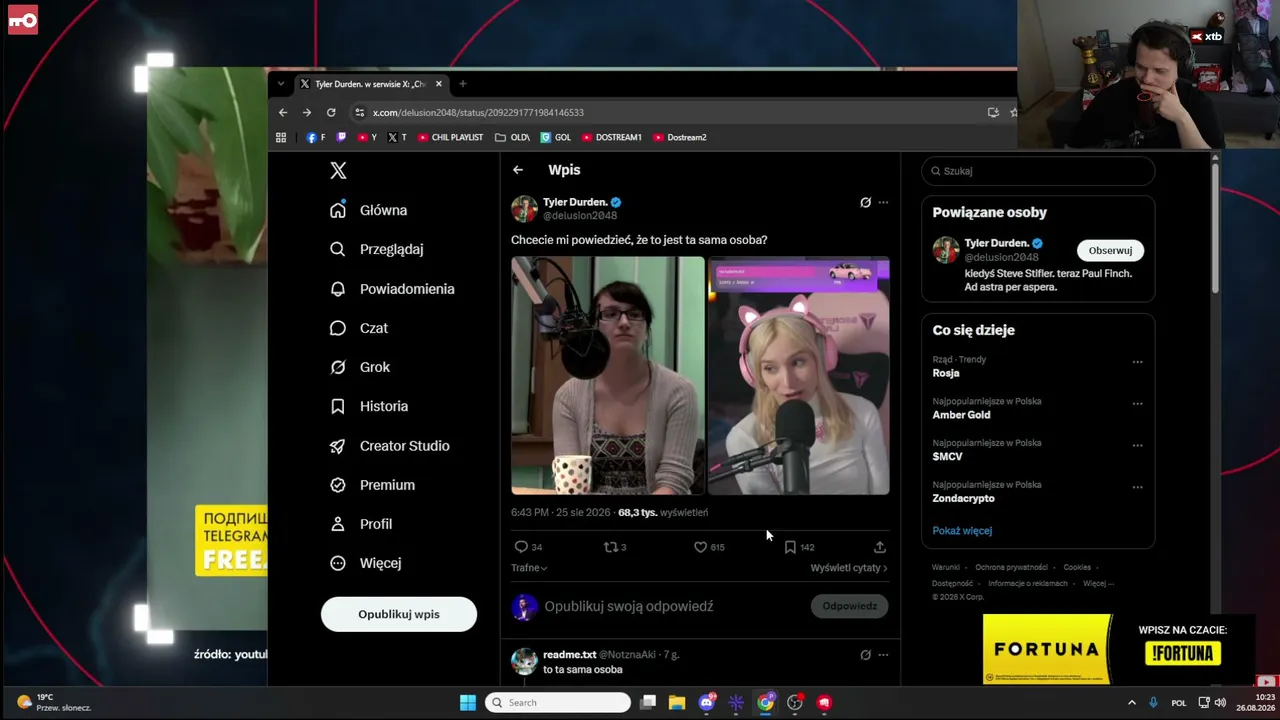This screenshot has width=1280, height=720.
Task: Open Grok explanation icon on Tyler Durden's post
Action: pos(865,202)
